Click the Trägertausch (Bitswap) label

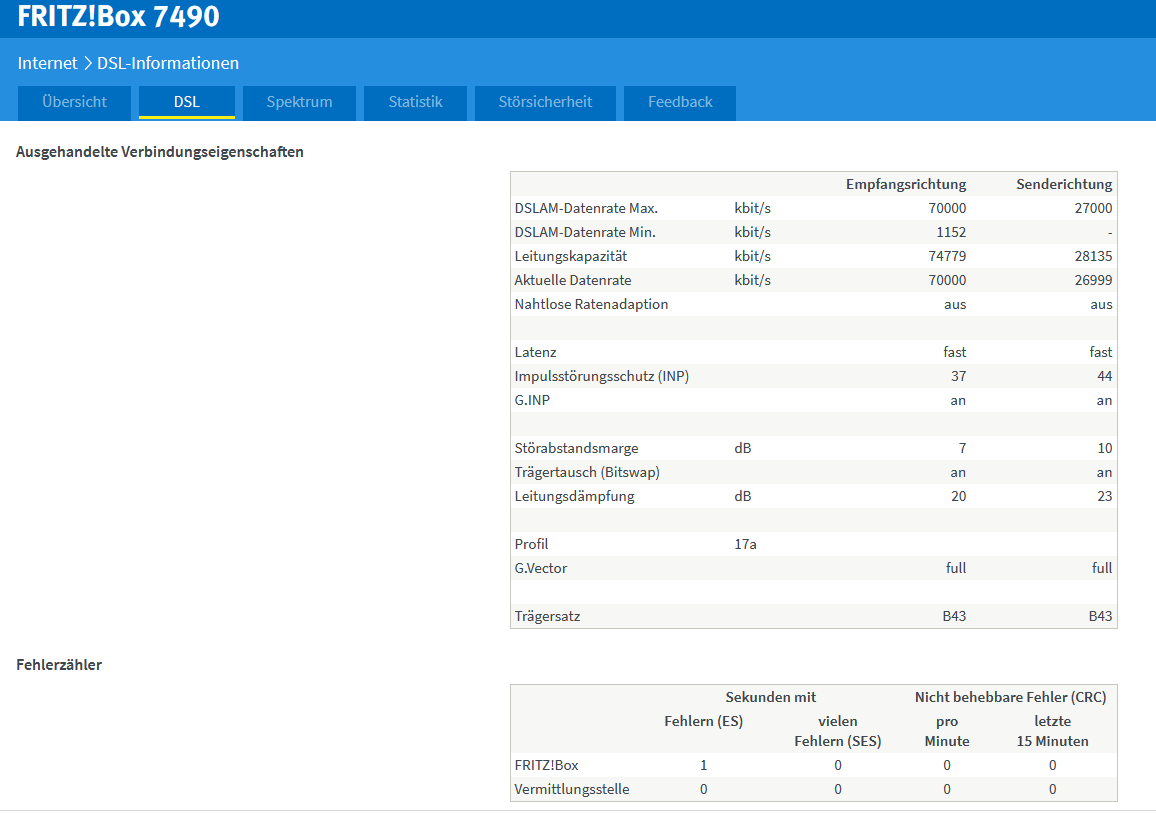[587, 472]
